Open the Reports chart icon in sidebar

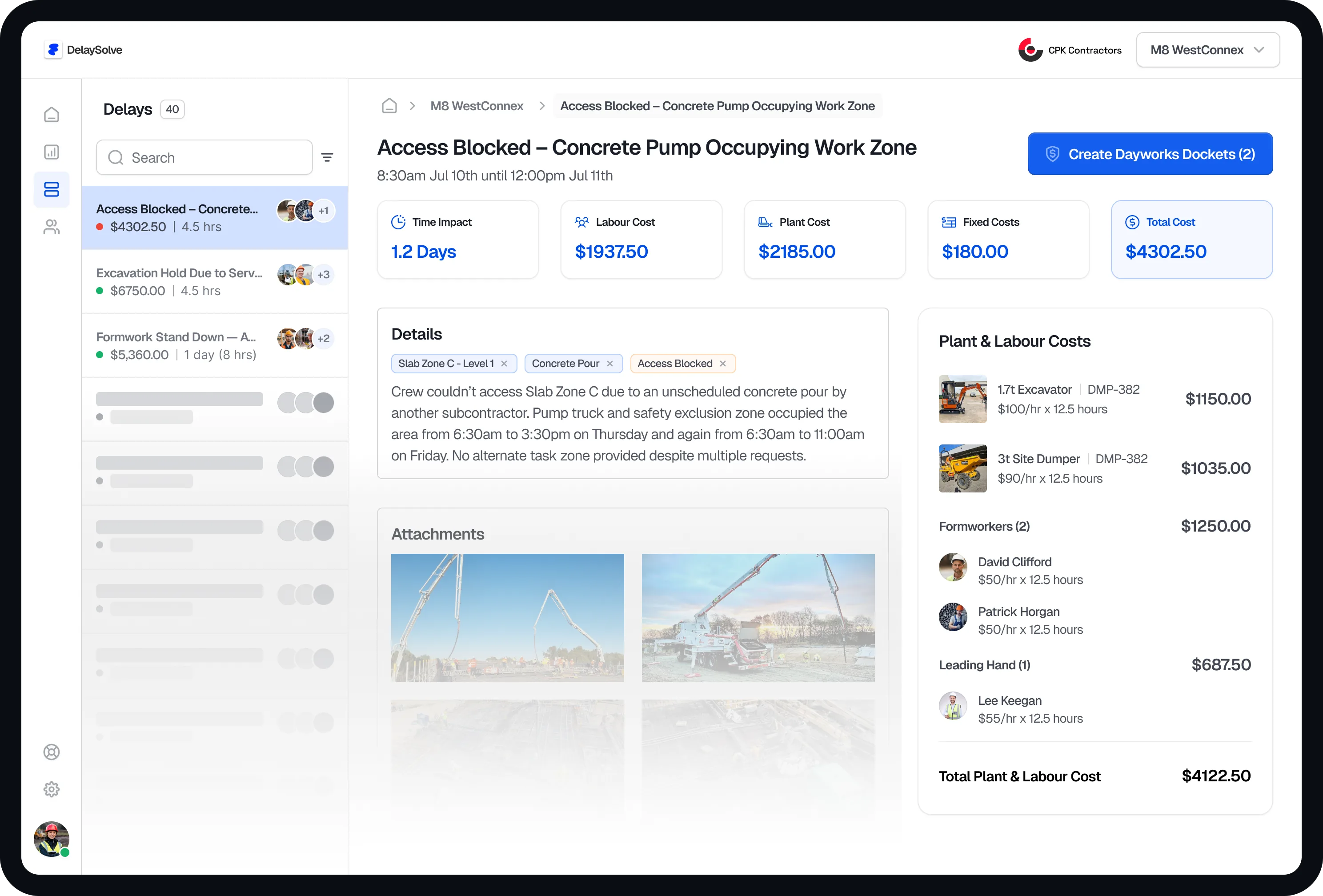click(x=51, y=152)
